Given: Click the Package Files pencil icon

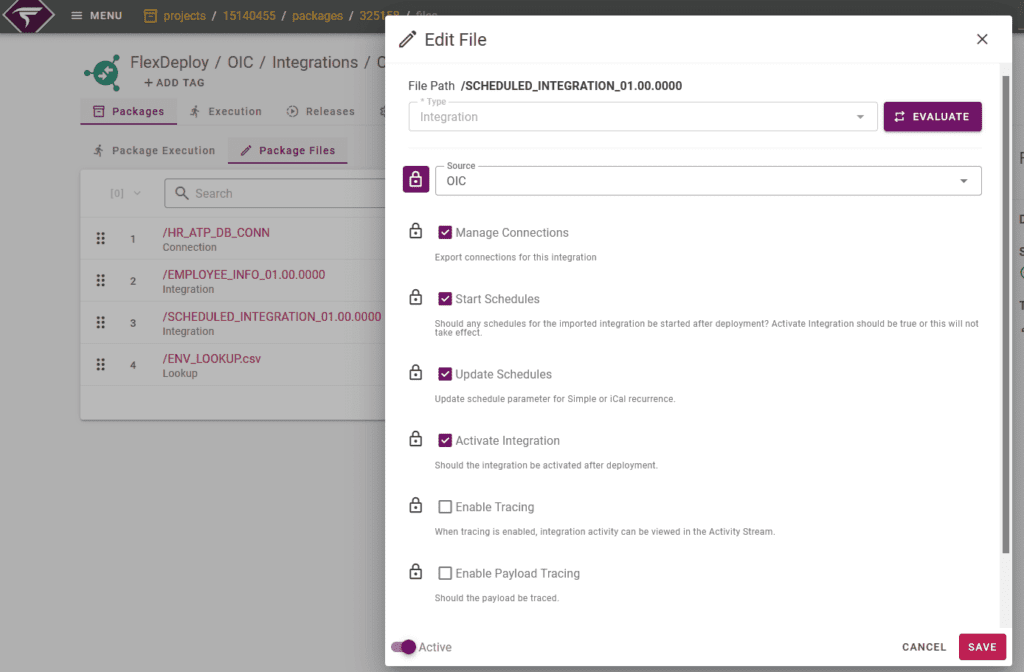Looking at the screenshot, I should coord(246,150).
